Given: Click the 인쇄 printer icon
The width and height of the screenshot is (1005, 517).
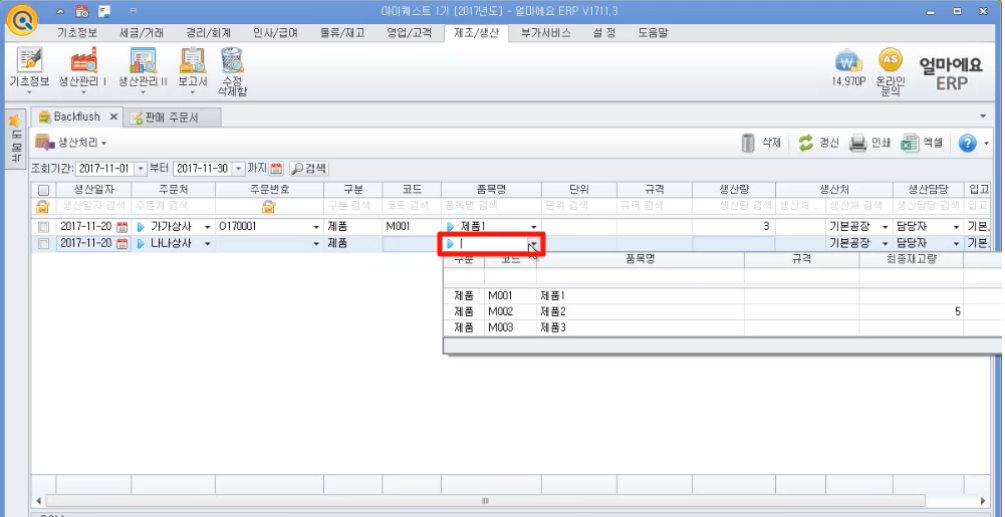Looking at the screenshot, I should pos(858,143).
